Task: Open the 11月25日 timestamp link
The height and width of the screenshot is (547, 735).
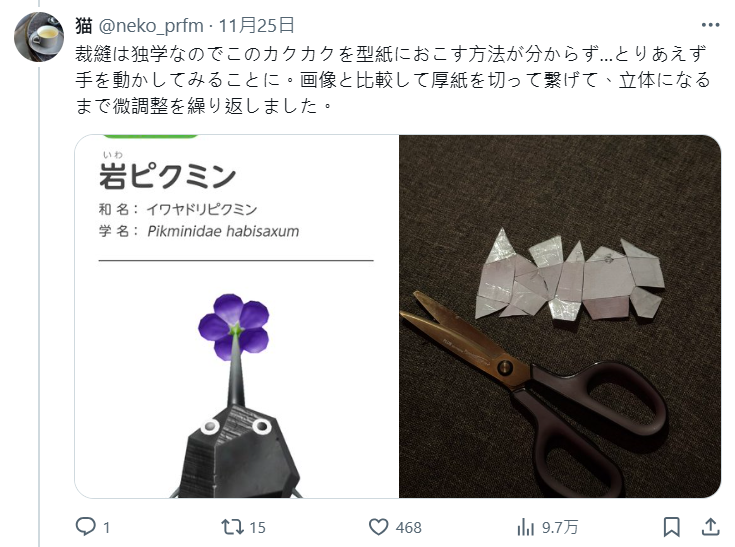Action: (x=257, y=25)
